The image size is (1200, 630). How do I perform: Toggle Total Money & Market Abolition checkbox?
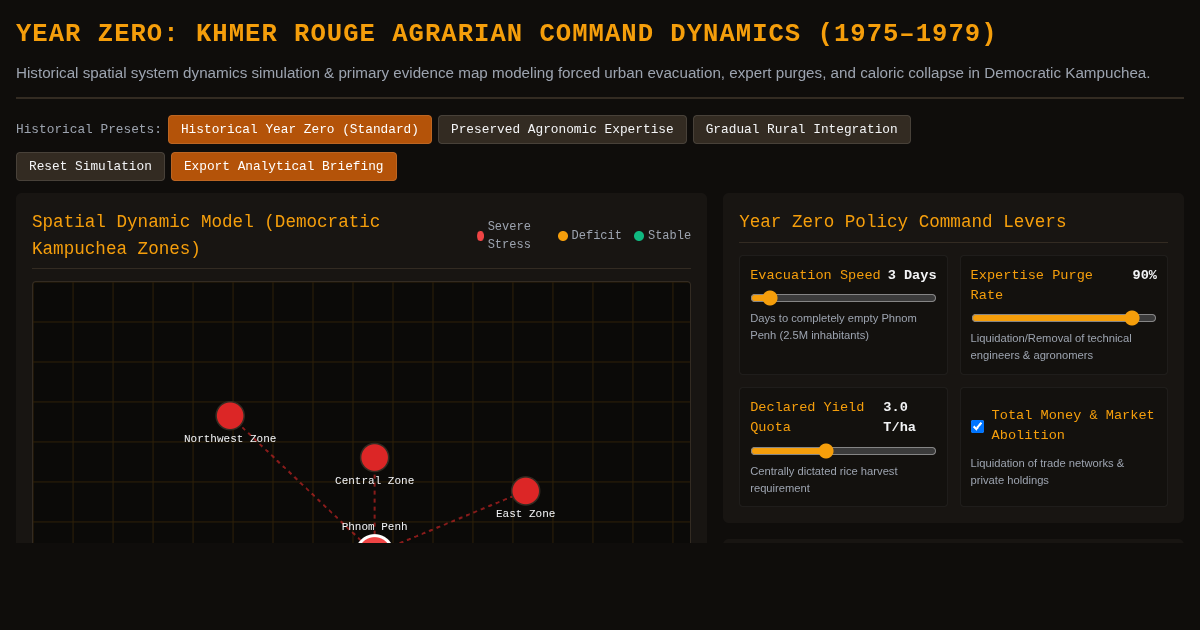click(x=977, y=426)
